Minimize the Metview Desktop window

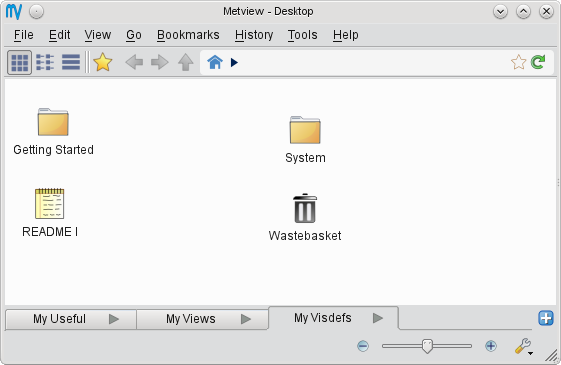coord(500,12)
